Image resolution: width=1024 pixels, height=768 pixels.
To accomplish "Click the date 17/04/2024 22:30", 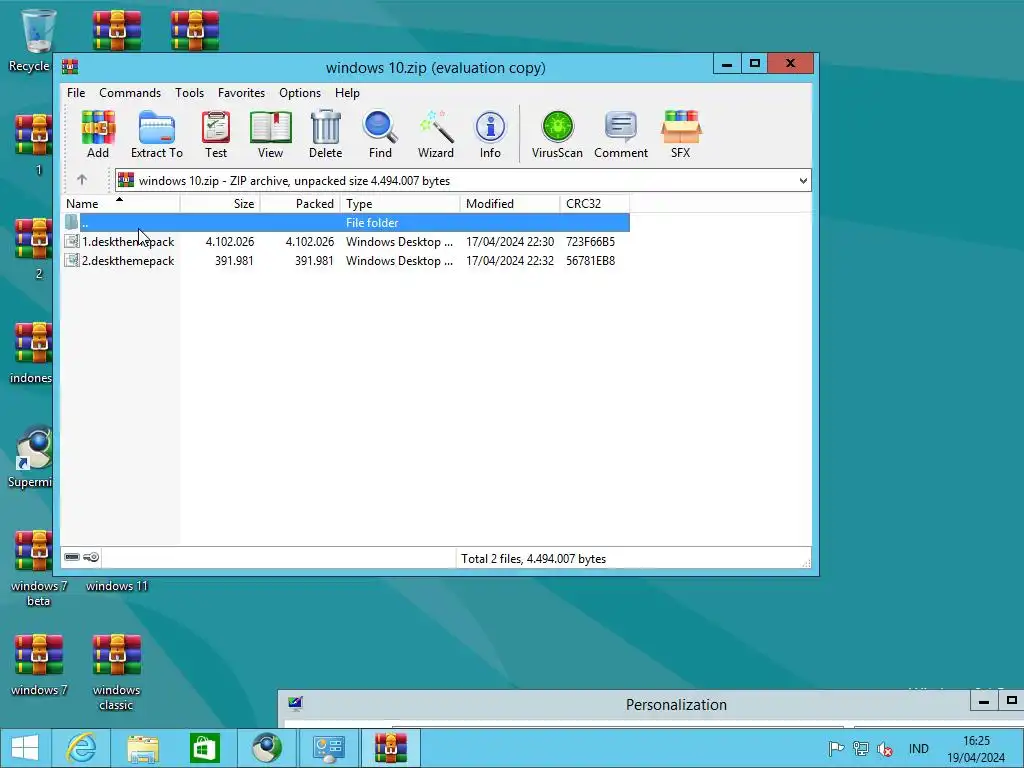I will 510,242.
